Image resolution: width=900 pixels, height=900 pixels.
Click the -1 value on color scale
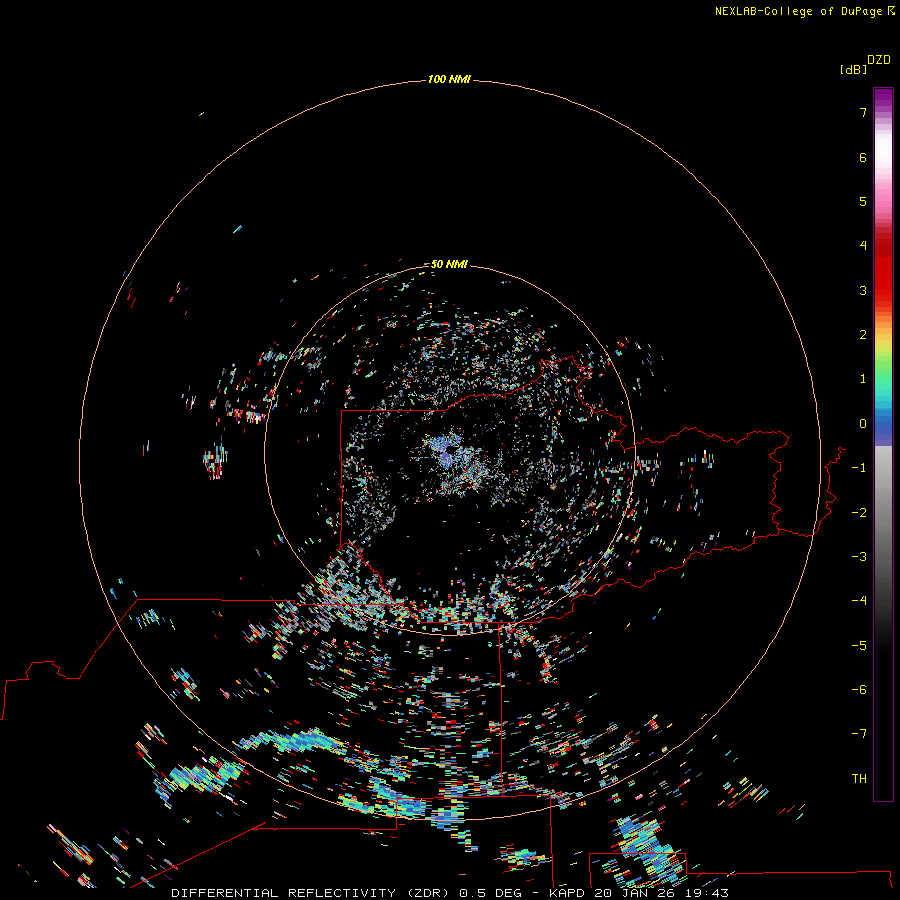859,468
